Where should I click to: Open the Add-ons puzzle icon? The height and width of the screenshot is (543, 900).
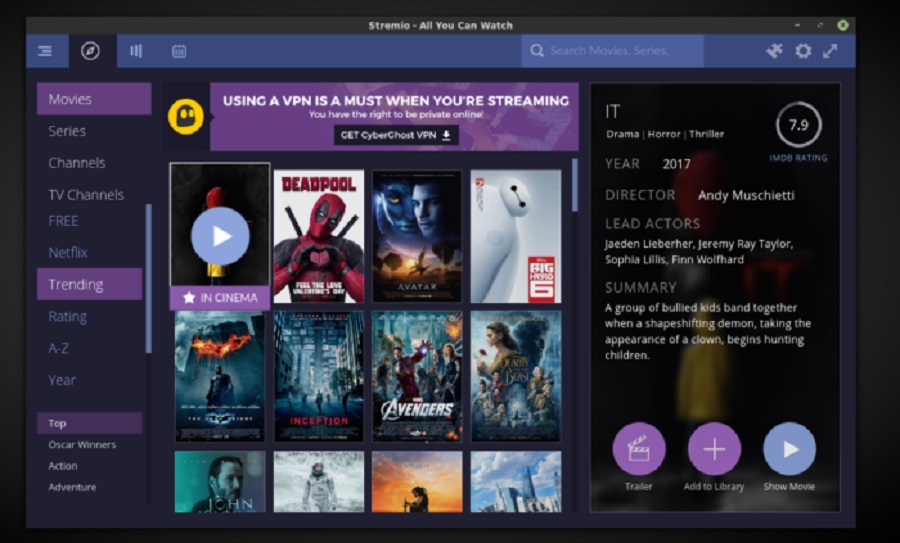point(774,51)
